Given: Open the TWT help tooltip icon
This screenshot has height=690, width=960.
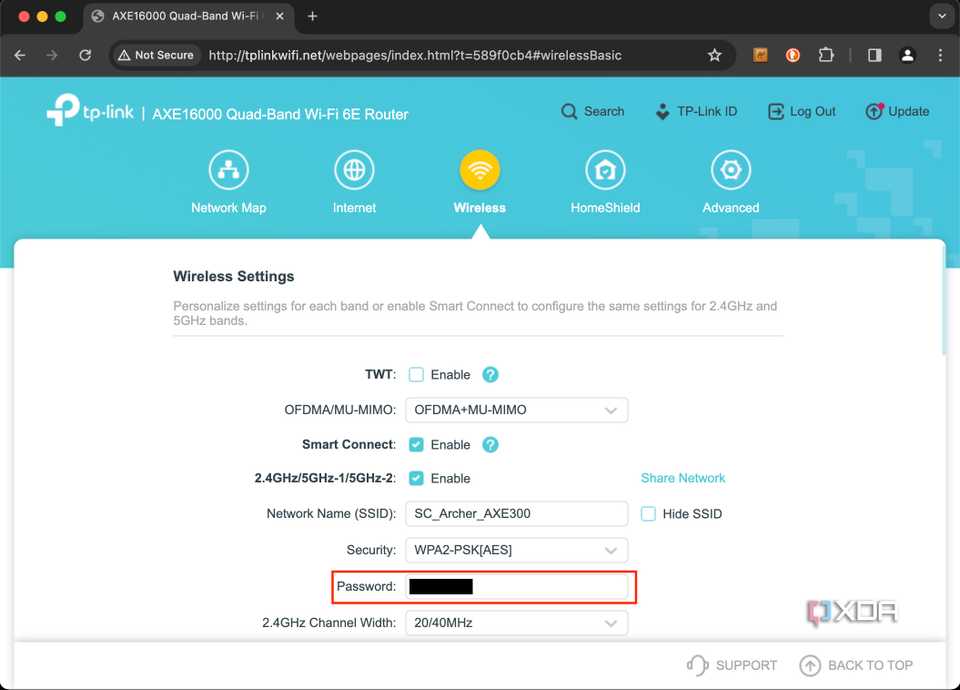Looking at the screenshot, I should click(490, 374).
